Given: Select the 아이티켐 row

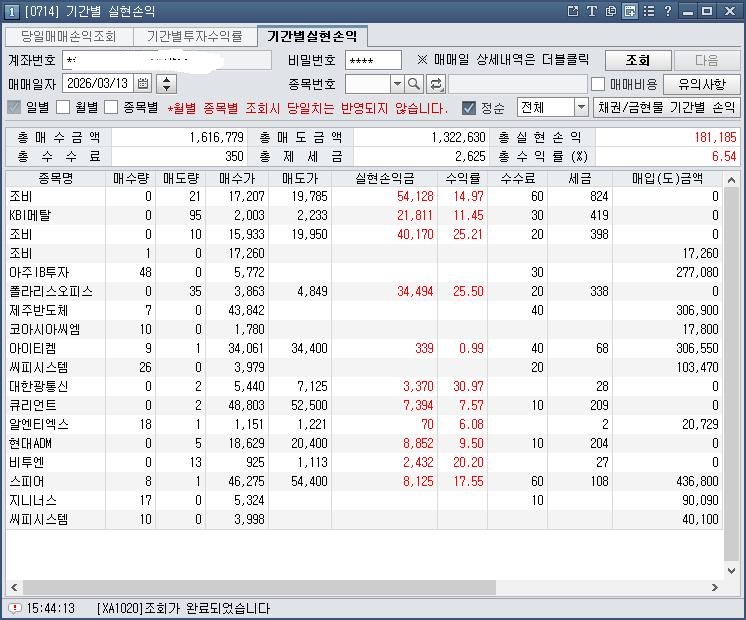Looking at the screenshot, I should coord(364,348).
